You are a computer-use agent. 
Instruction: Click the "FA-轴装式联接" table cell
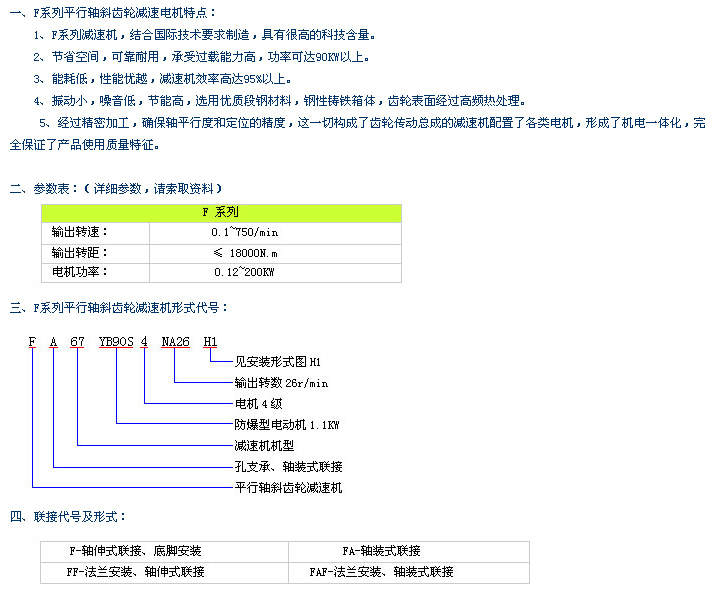(381, 551)
